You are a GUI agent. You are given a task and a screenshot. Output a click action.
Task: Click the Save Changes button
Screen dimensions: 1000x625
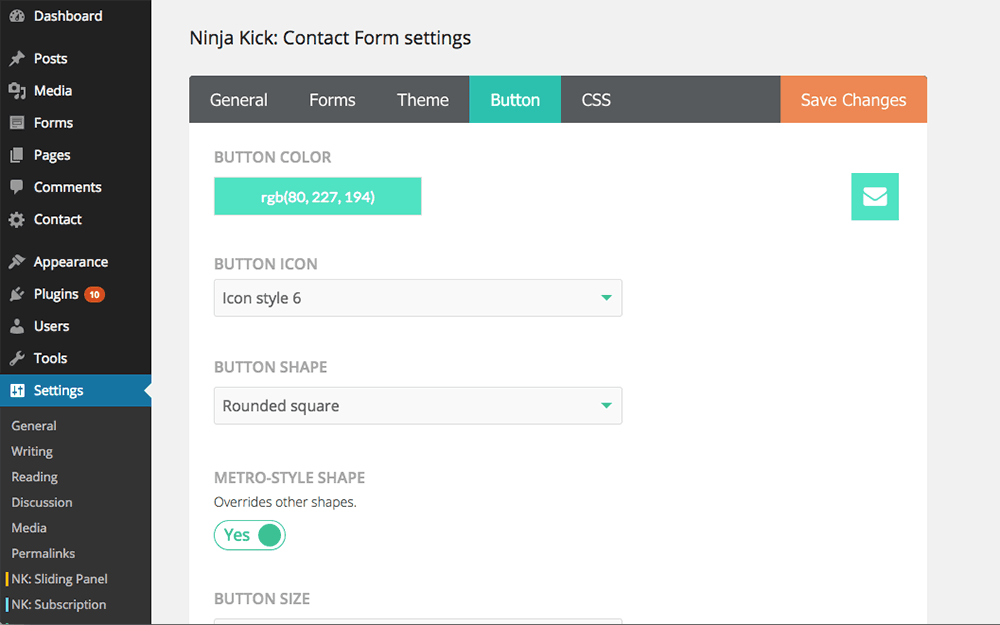(853, 99)
